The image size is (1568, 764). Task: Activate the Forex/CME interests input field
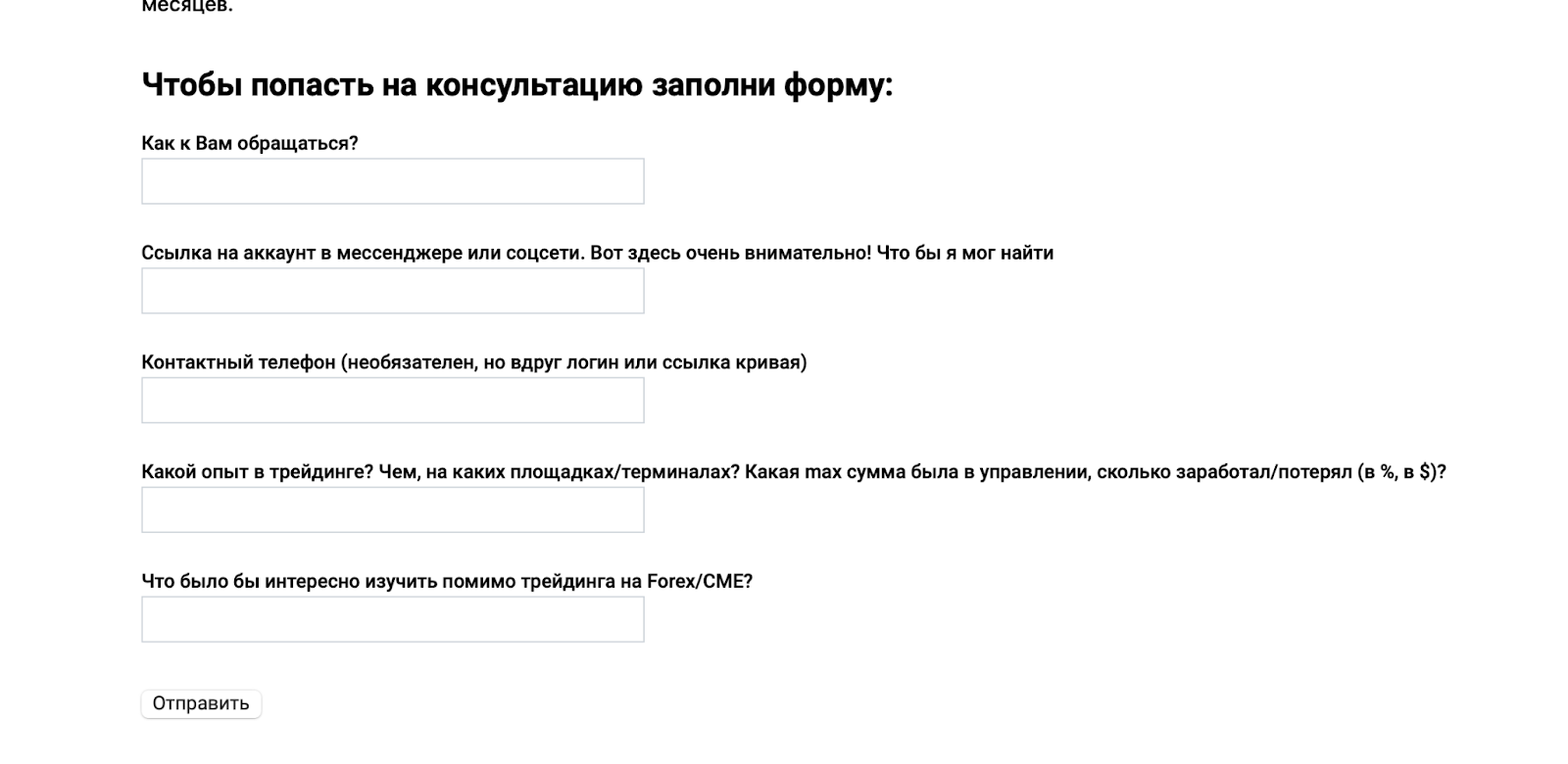point(392,620)
